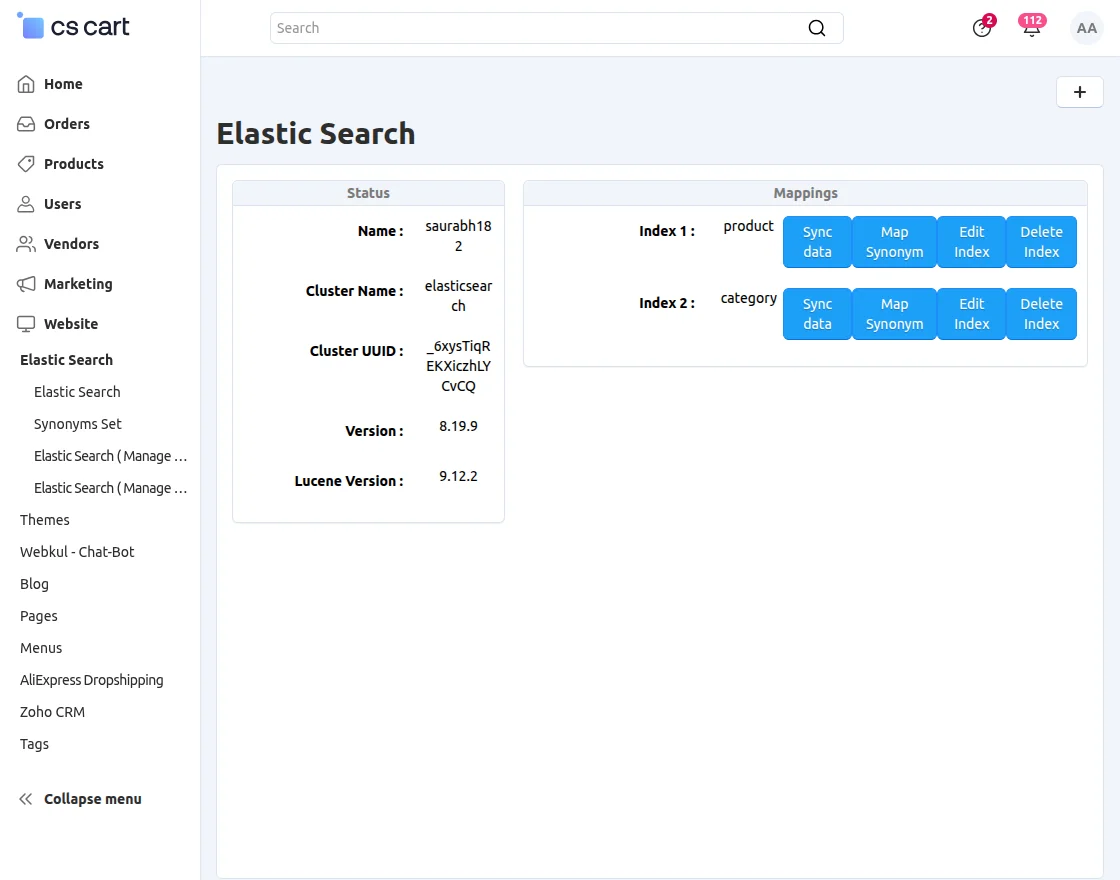Click the Lucene version value 9.12.2

point(459,476)
